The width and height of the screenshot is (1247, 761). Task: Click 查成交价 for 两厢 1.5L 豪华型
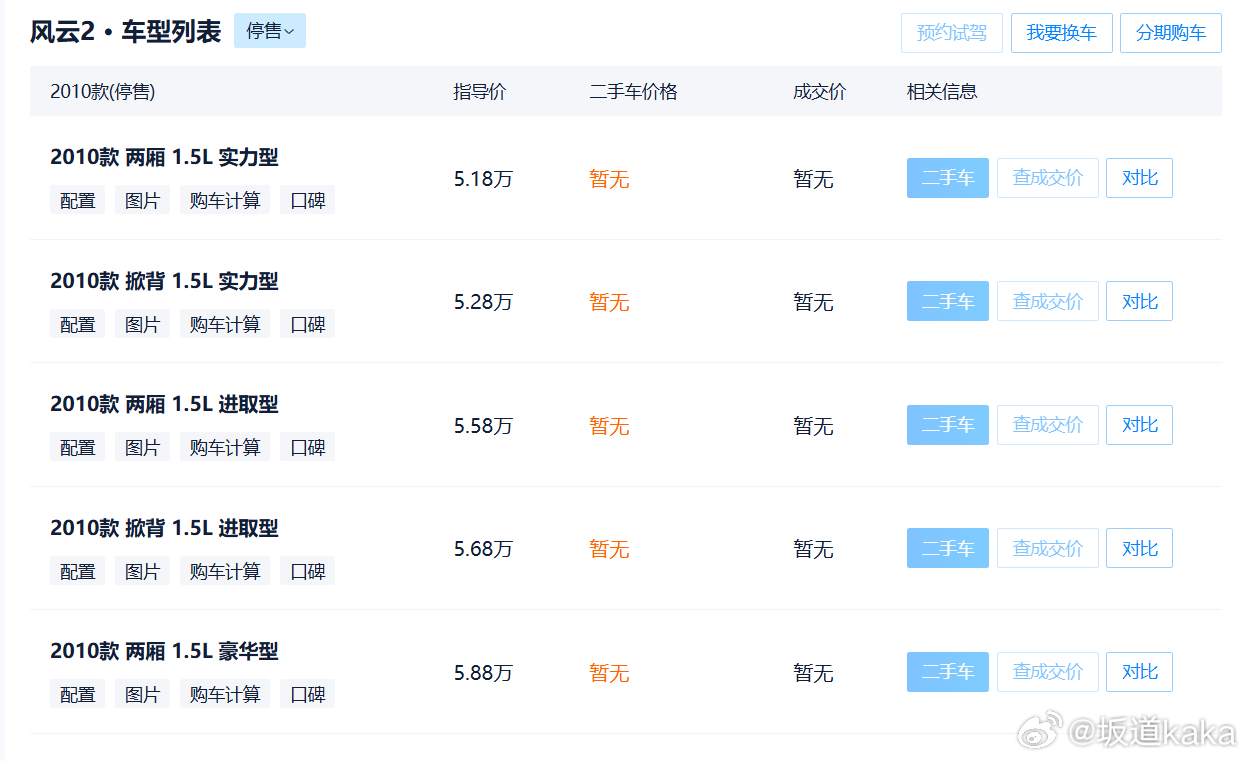tap(1048, 672)
